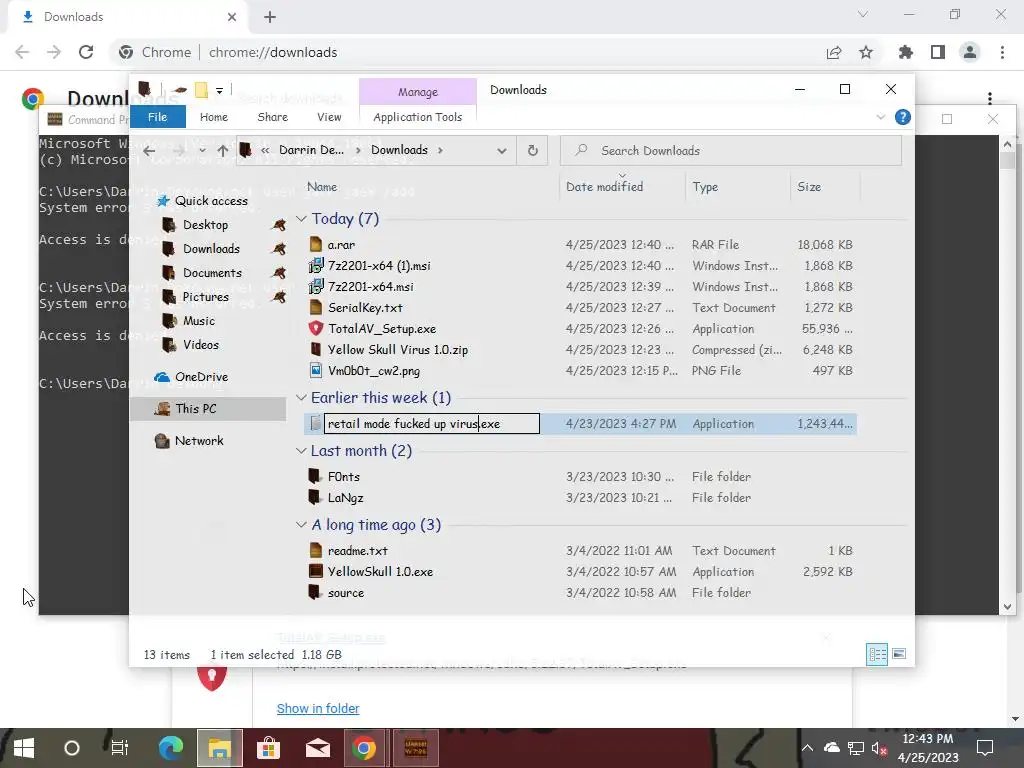The width and height of the screenshot is (1024, 768).
Task: Collapse the A long time ago group
Action: [x=301, y=524]
